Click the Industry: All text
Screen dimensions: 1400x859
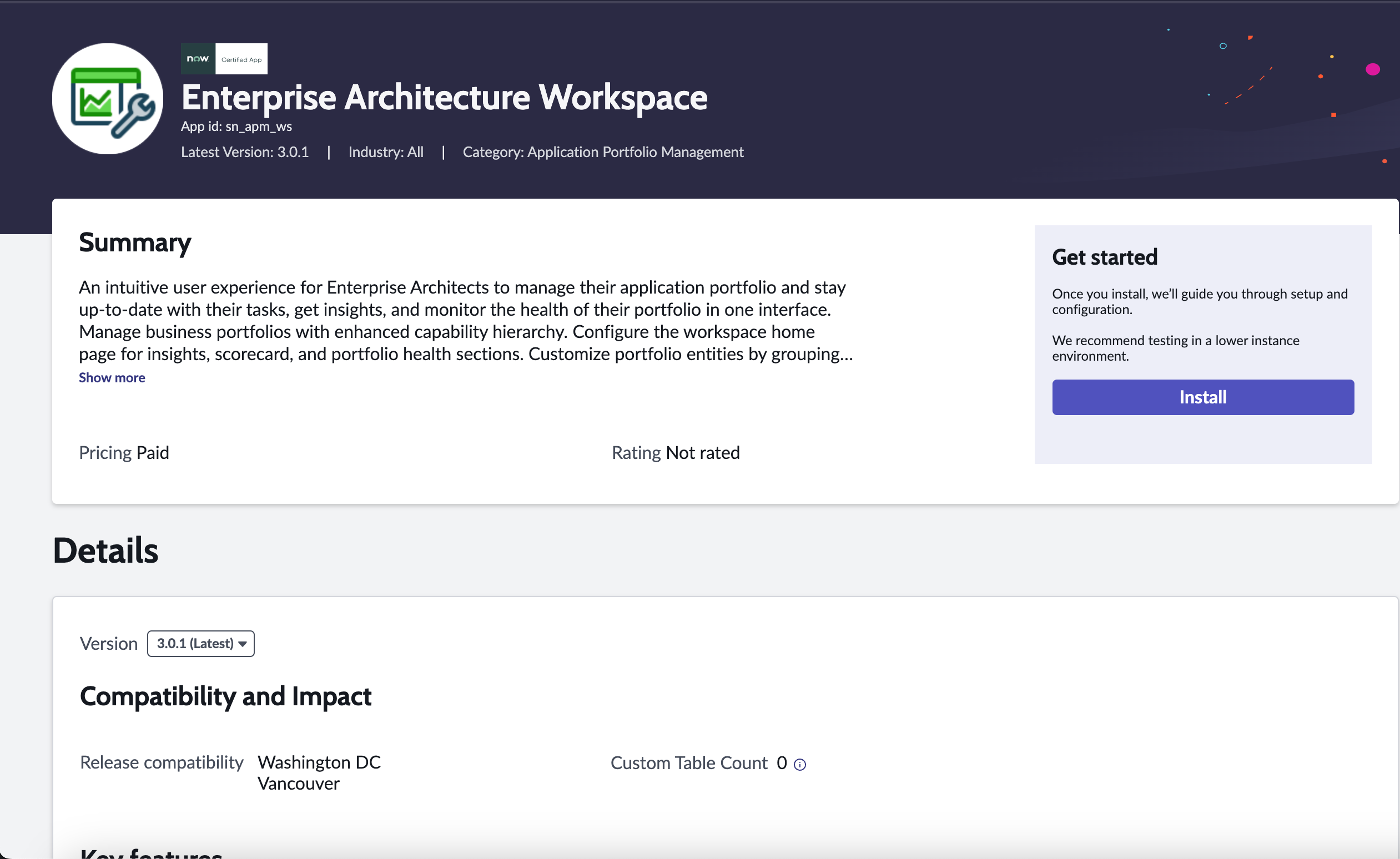pos(386,152)
